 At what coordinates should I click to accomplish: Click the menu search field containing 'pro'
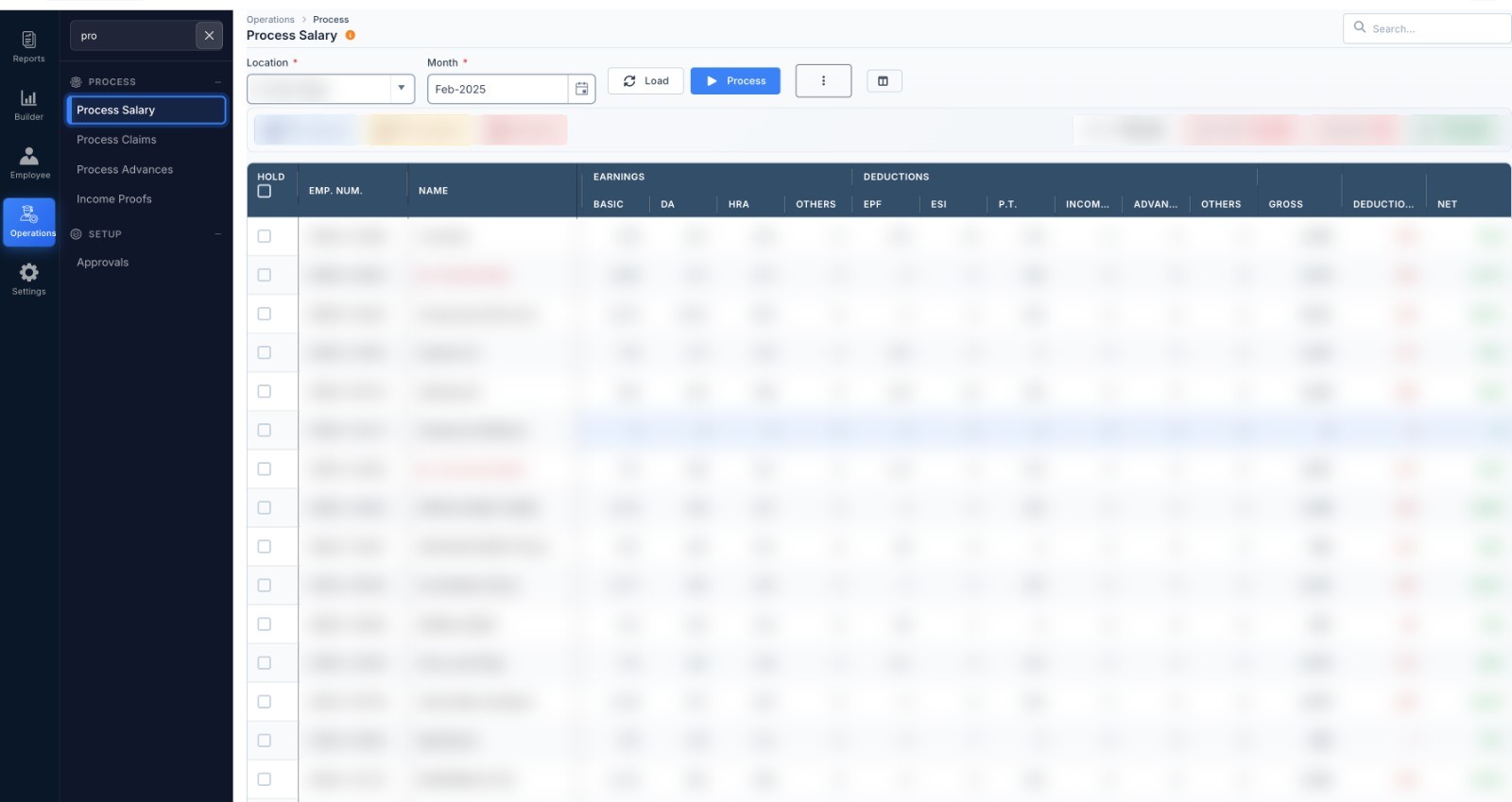point(132,36)
